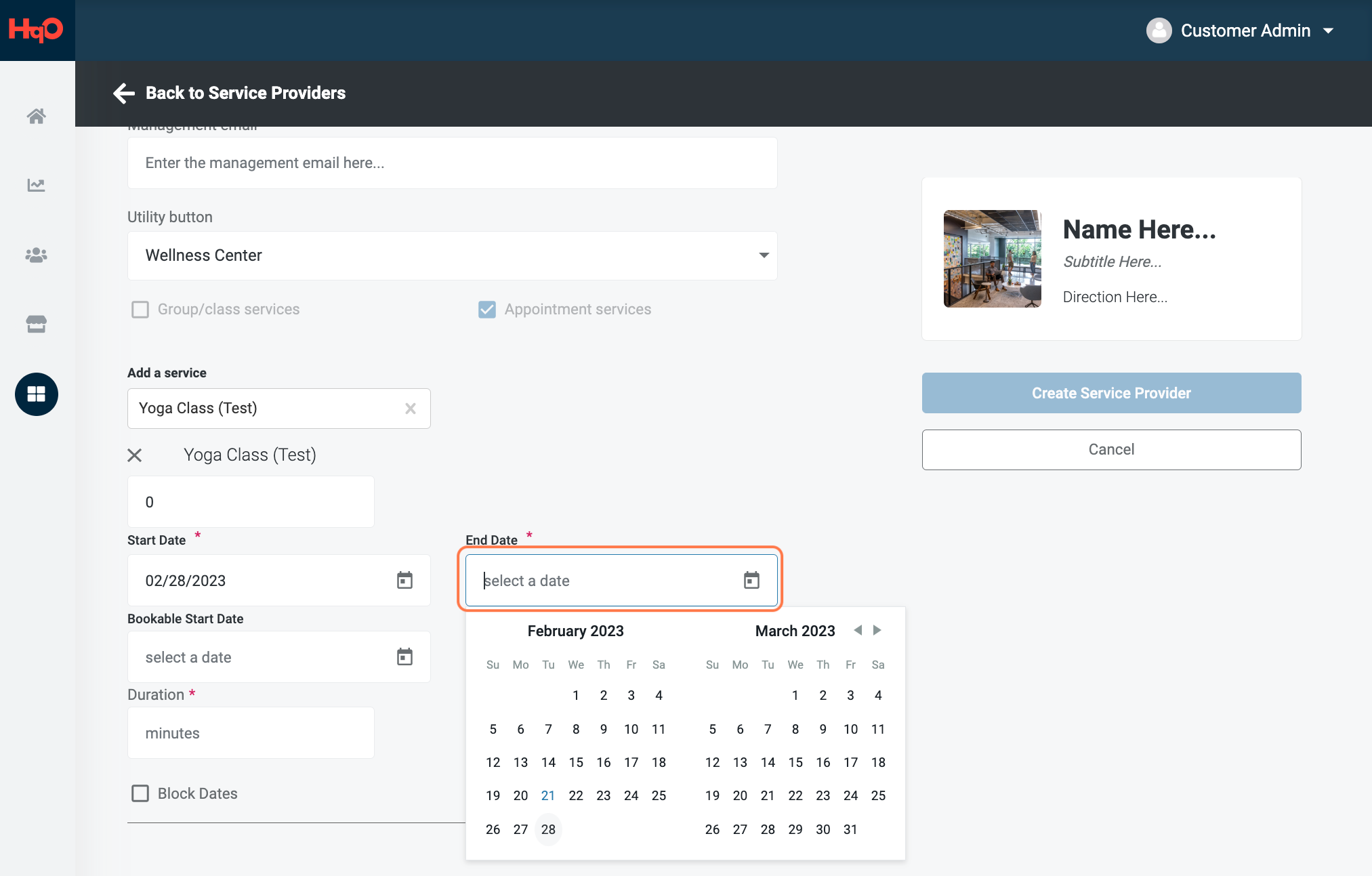Select March 1 in the calendar
This screenshot has width=1372, height=876.
click(795, 695)
